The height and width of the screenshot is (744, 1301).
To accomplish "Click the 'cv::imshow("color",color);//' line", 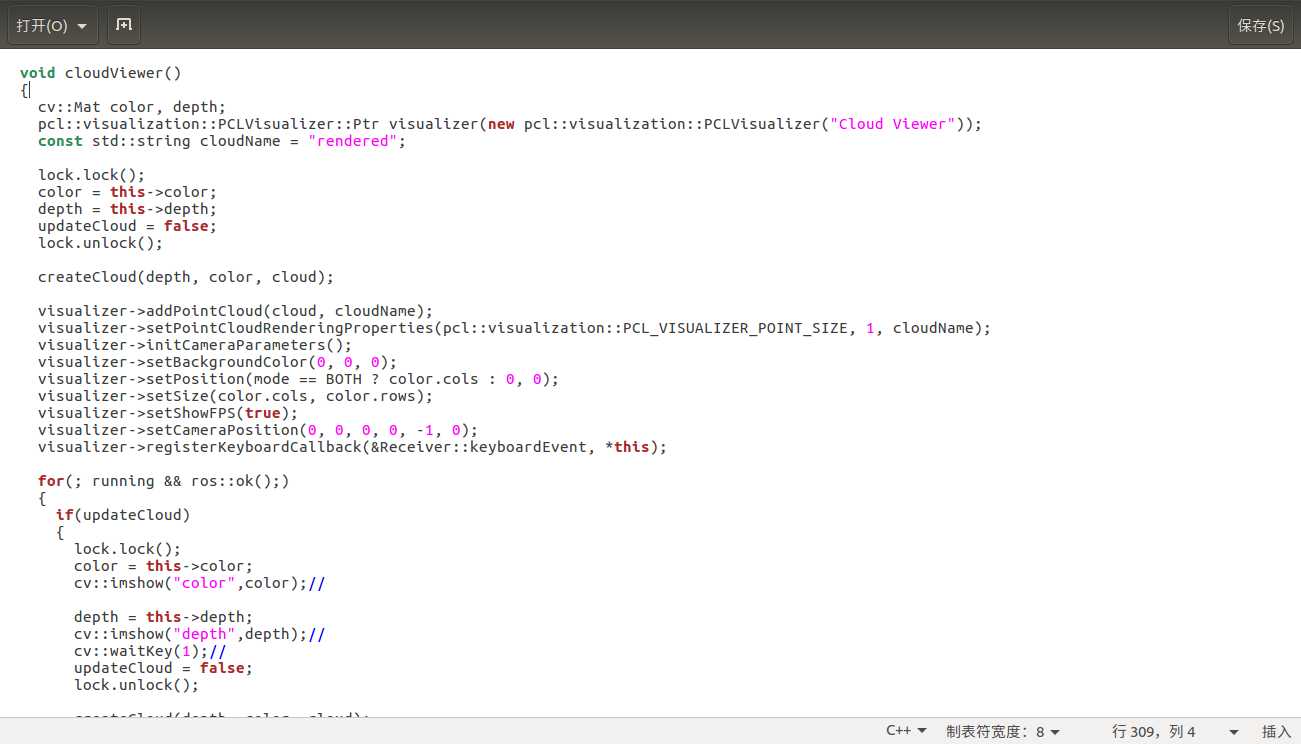I will tap(200, 583).
